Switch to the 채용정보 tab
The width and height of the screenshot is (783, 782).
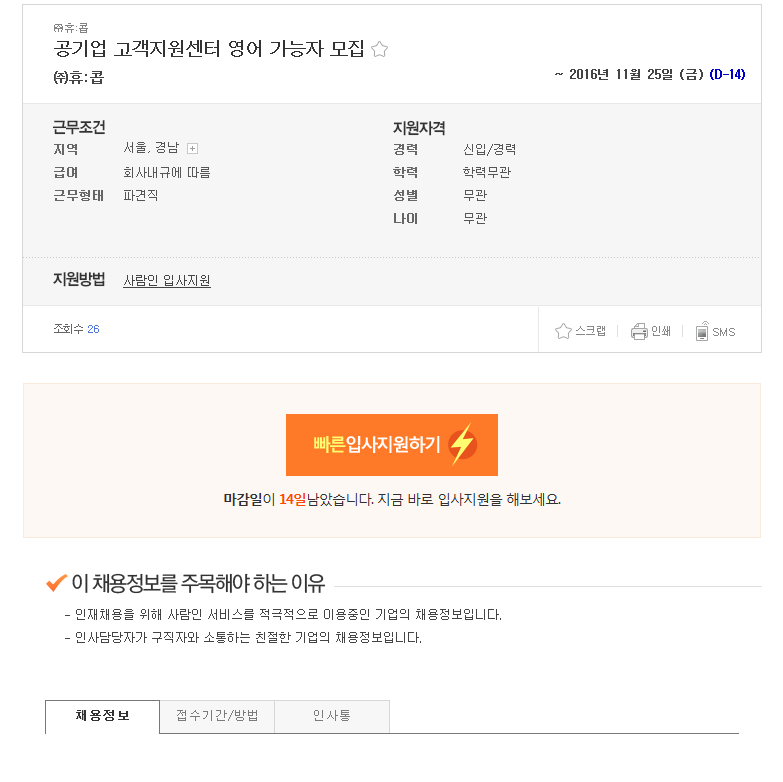[x=102, y=716]
